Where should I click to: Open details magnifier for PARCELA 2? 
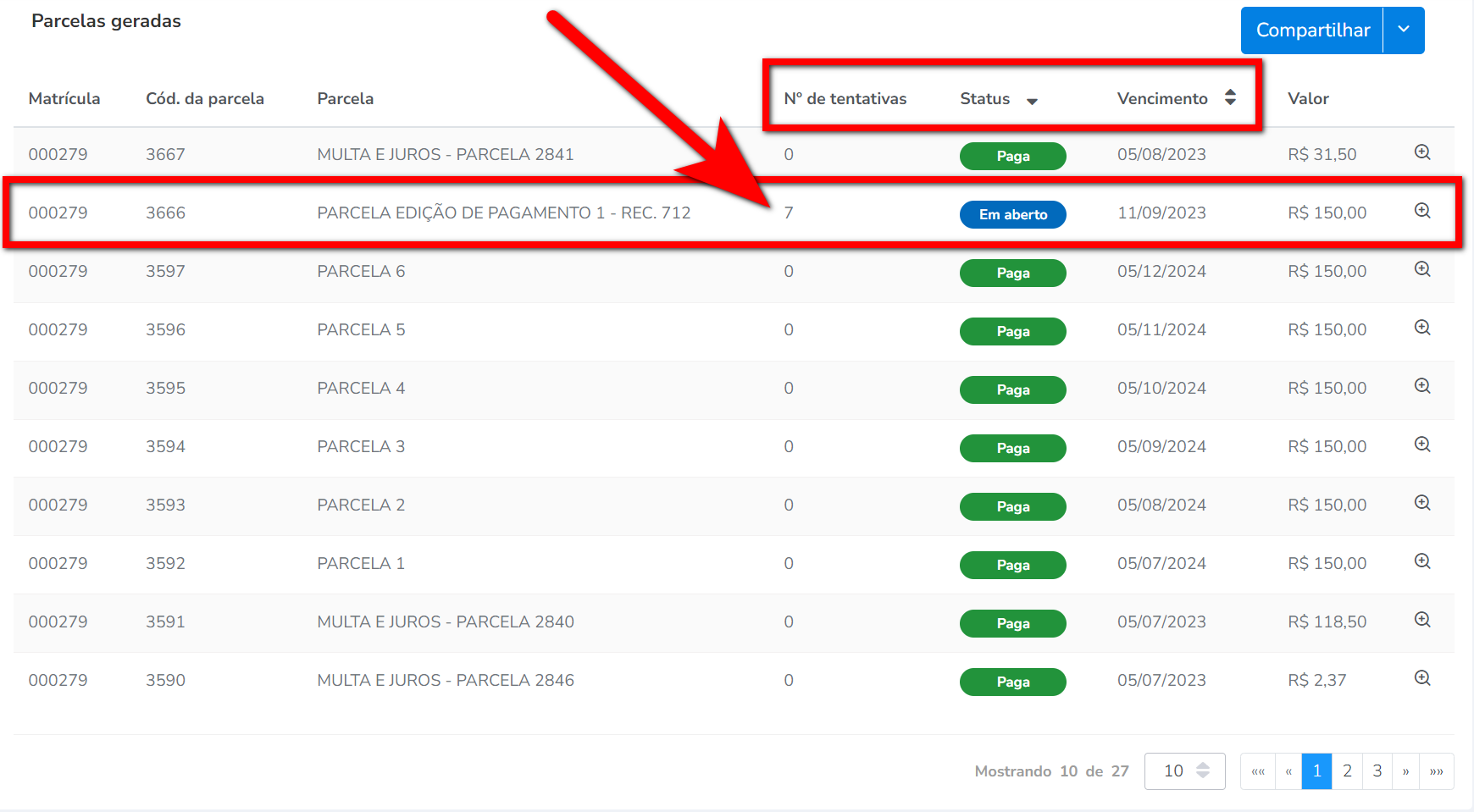tap(1422, 503)
